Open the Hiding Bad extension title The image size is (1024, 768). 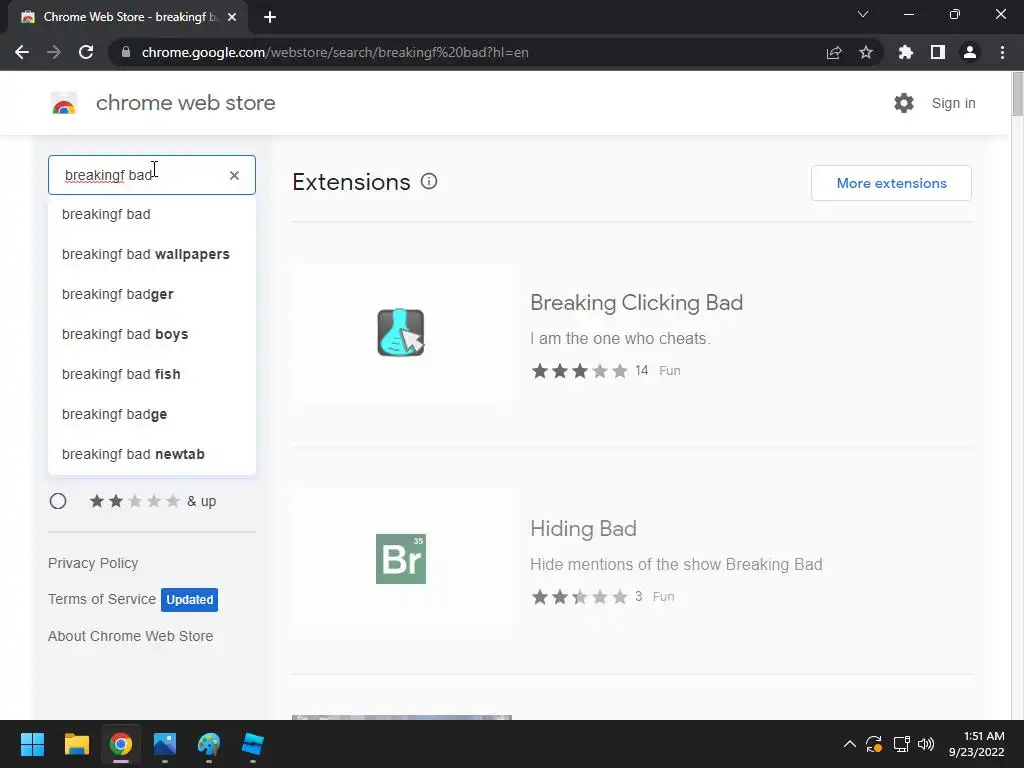(583, 528)
